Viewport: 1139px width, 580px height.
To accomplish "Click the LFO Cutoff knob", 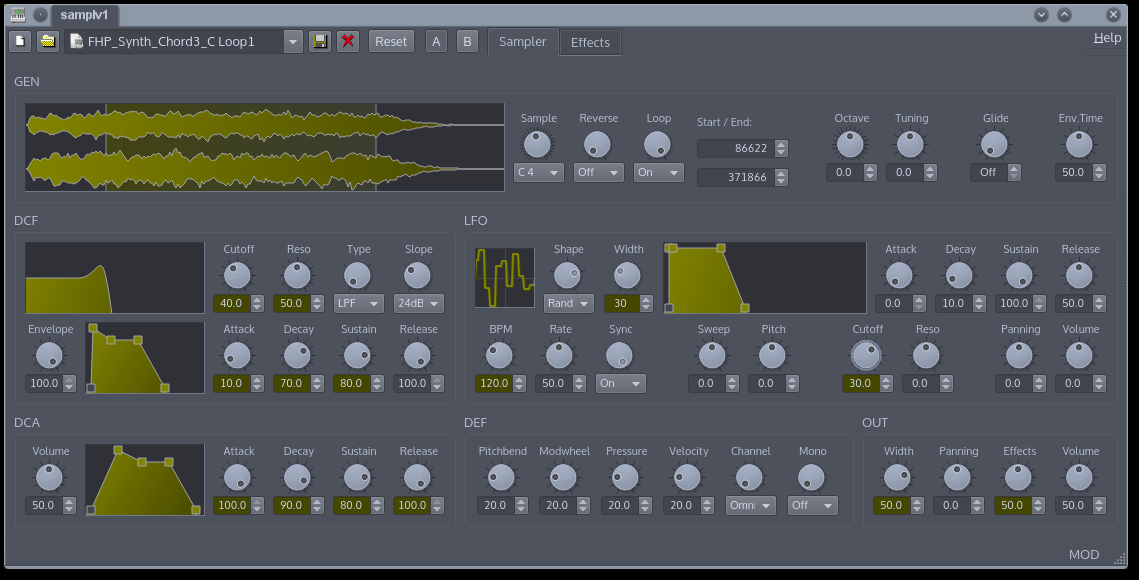I will (867, 355).
